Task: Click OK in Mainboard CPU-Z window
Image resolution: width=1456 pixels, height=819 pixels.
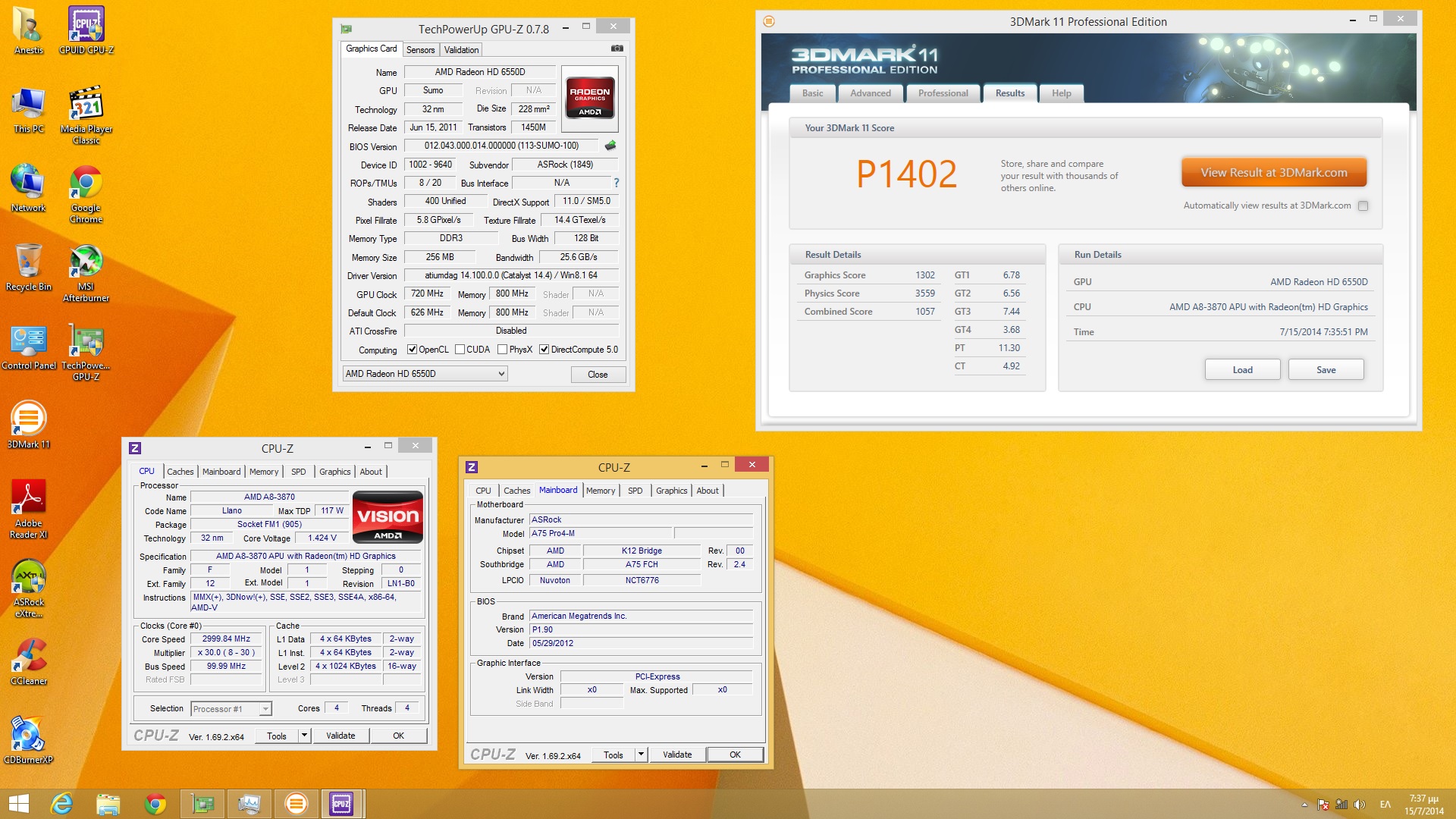Action: (735, 755)
